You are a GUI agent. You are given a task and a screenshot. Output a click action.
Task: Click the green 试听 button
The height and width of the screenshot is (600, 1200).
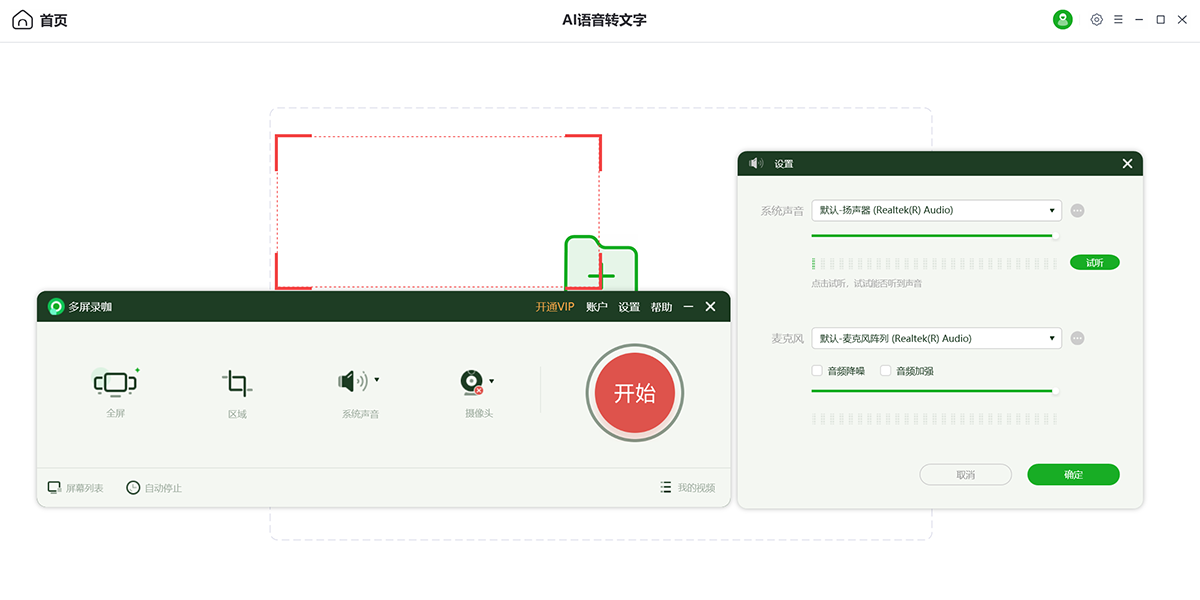(1094, 263)
